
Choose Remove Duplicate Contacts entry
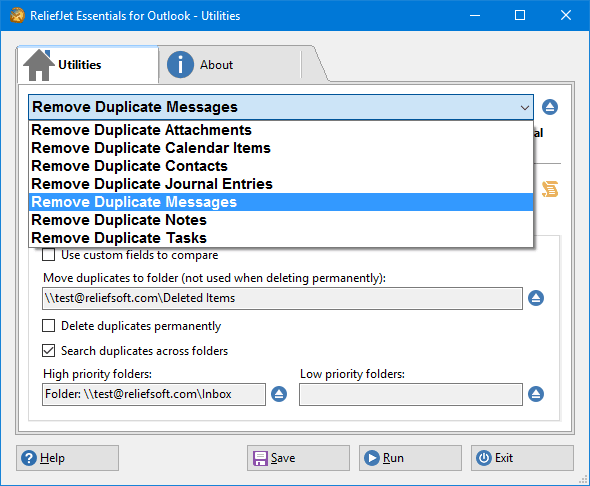(281, 166)
